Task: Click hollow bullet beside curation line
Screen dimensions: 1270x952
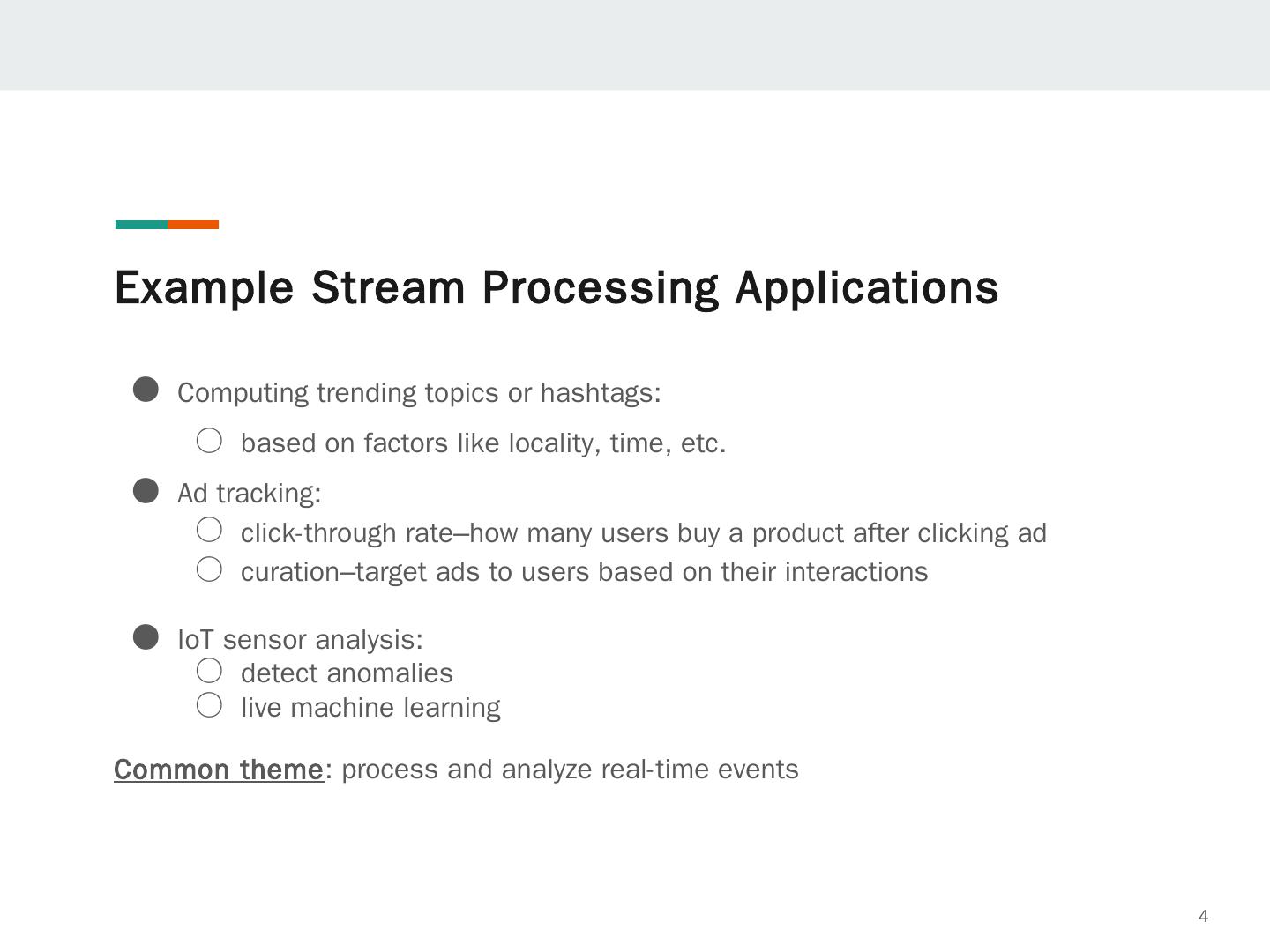Action: tap(209, 569)
